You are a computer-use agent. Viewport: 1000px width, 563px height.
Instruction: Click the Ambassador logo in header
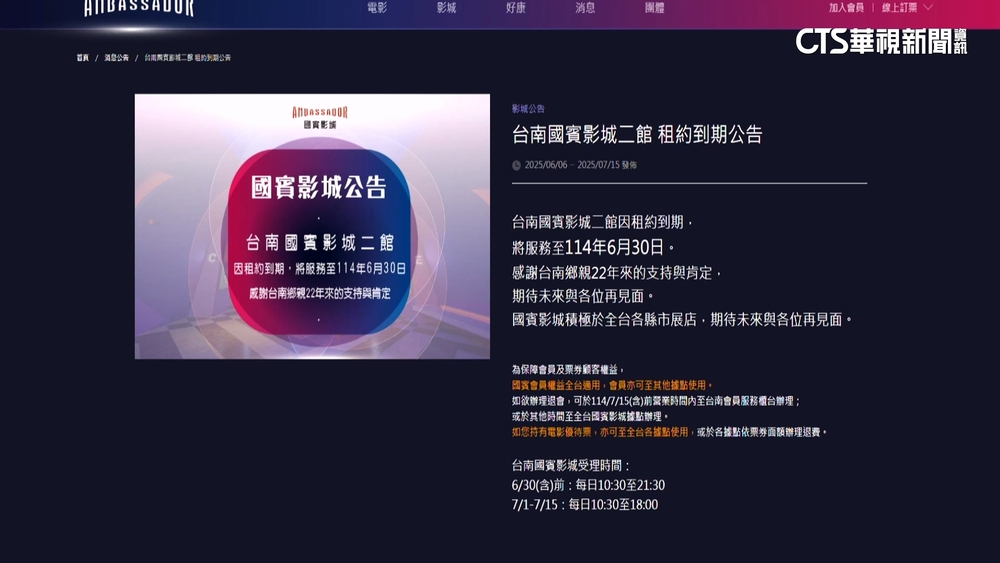[138, 8]
